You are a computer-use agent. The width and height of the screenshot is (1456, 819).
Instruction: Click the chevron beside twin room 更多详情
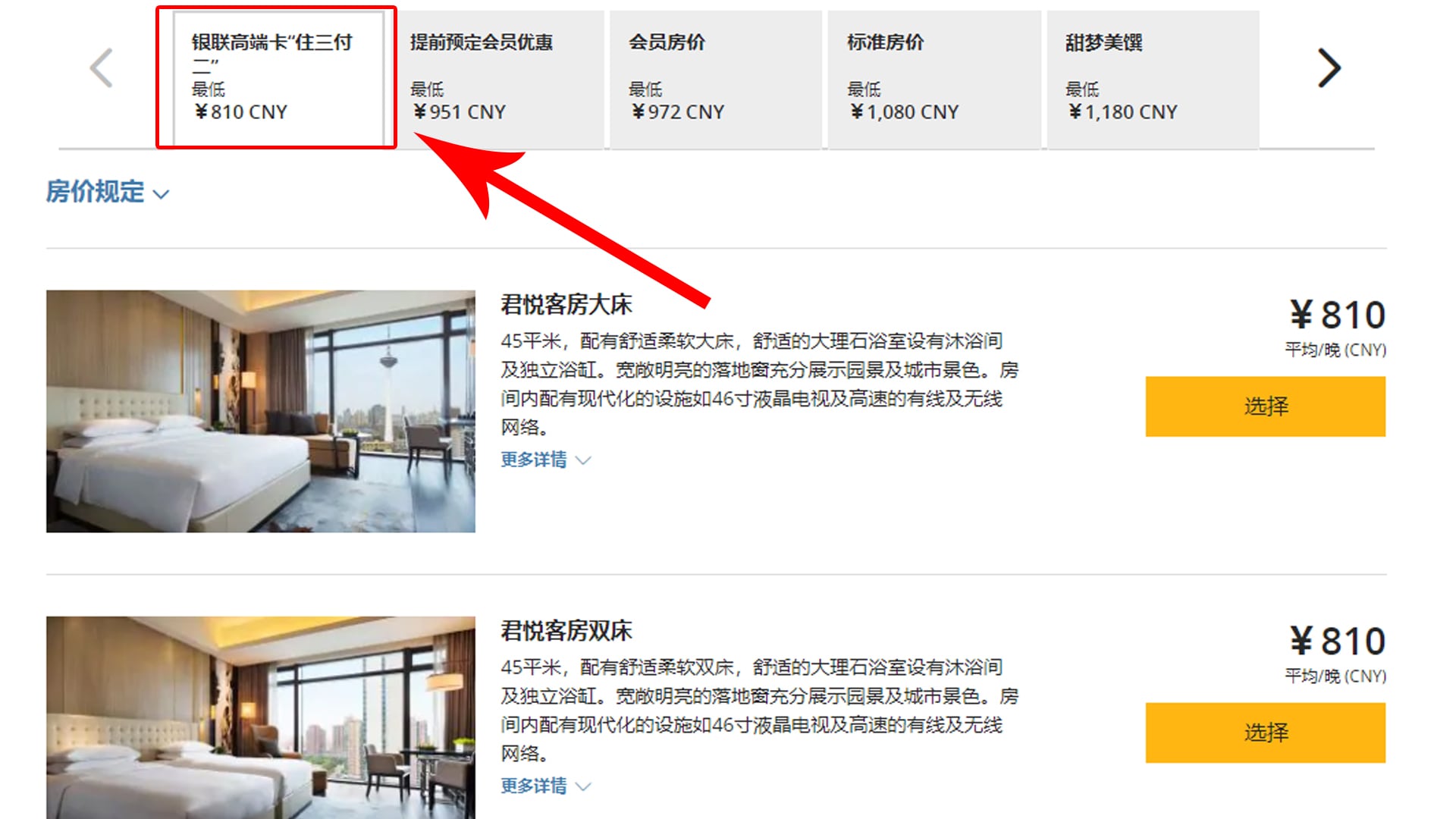point(583,786)
